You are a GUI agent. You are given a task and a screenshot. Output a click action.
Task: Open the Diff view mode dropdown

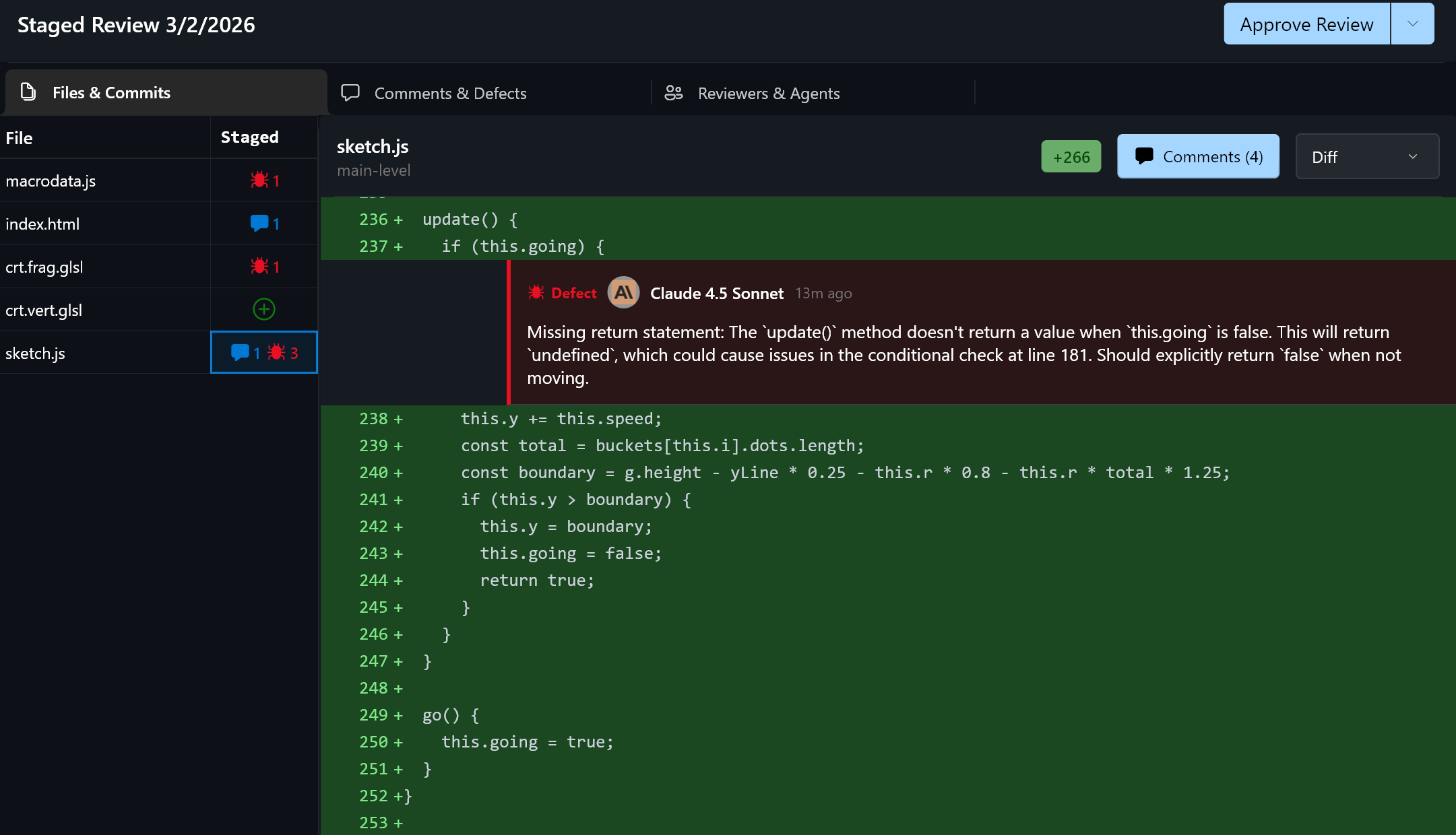pos(1366,156)
